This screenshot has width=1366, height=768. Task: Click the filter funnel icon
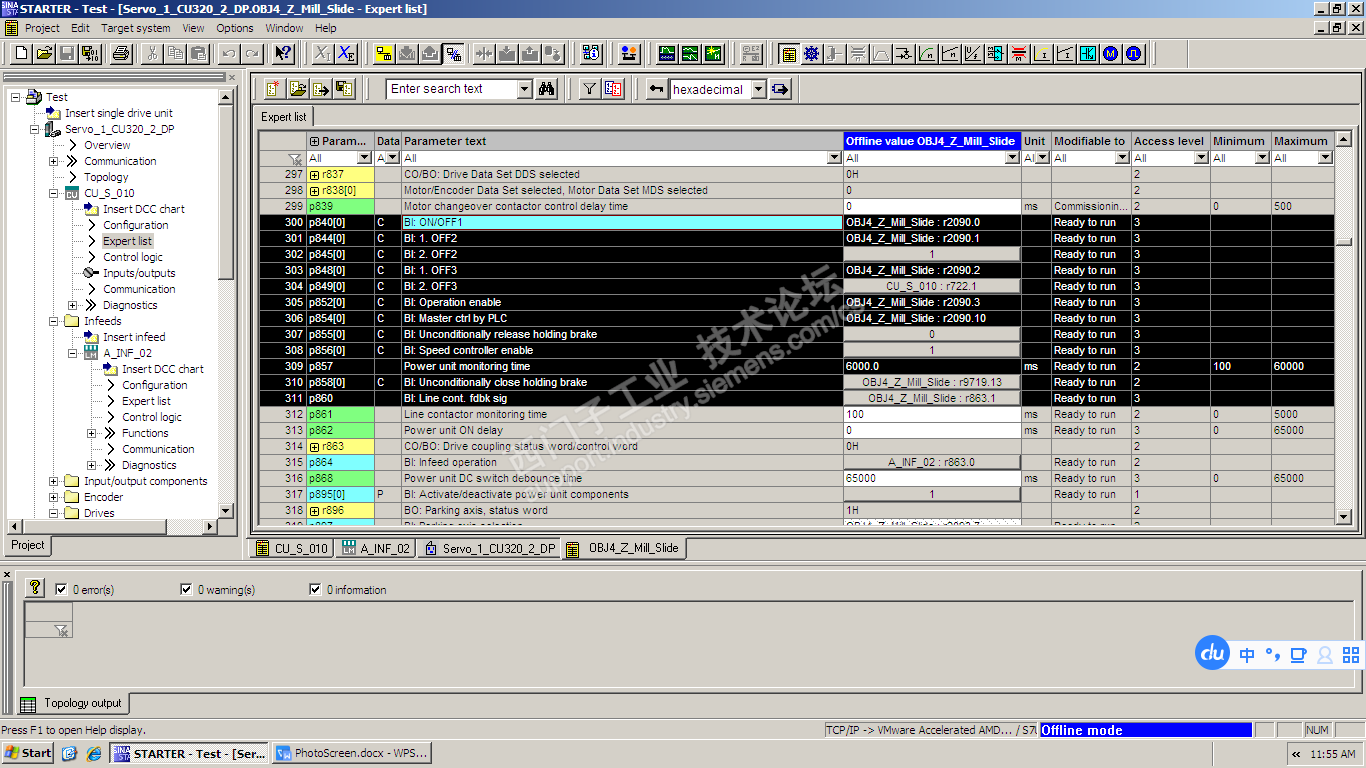590,89
